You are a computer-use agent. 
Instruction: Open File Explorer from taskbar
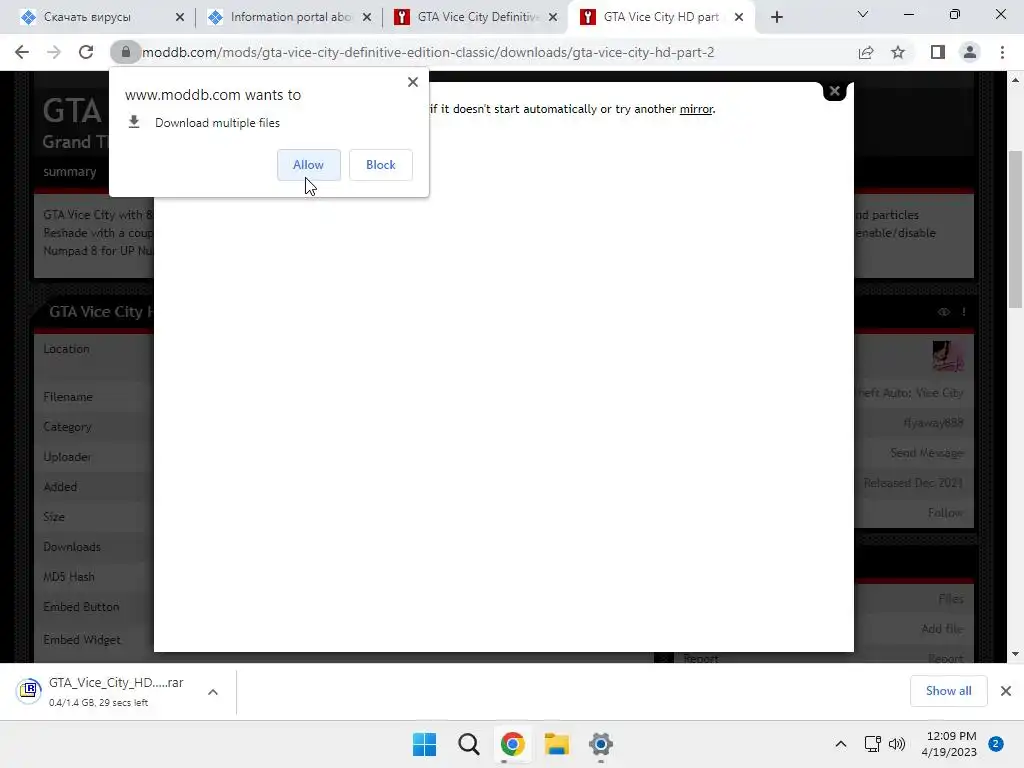click(557, 744)
